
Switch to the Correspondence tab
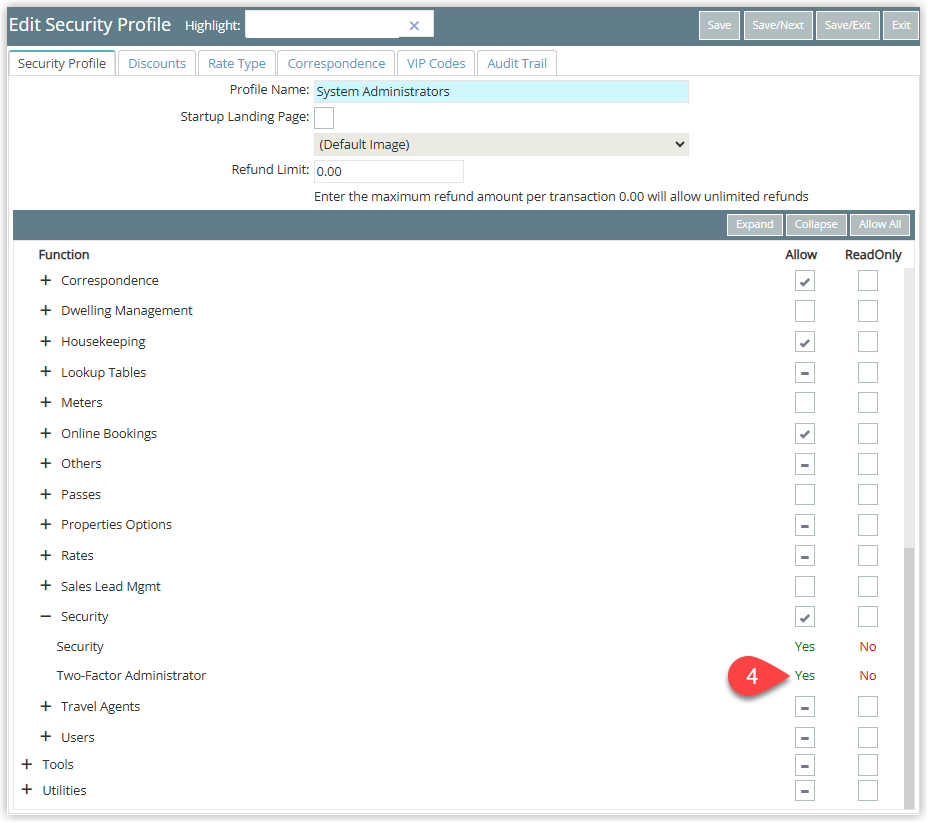pos(336,63)
